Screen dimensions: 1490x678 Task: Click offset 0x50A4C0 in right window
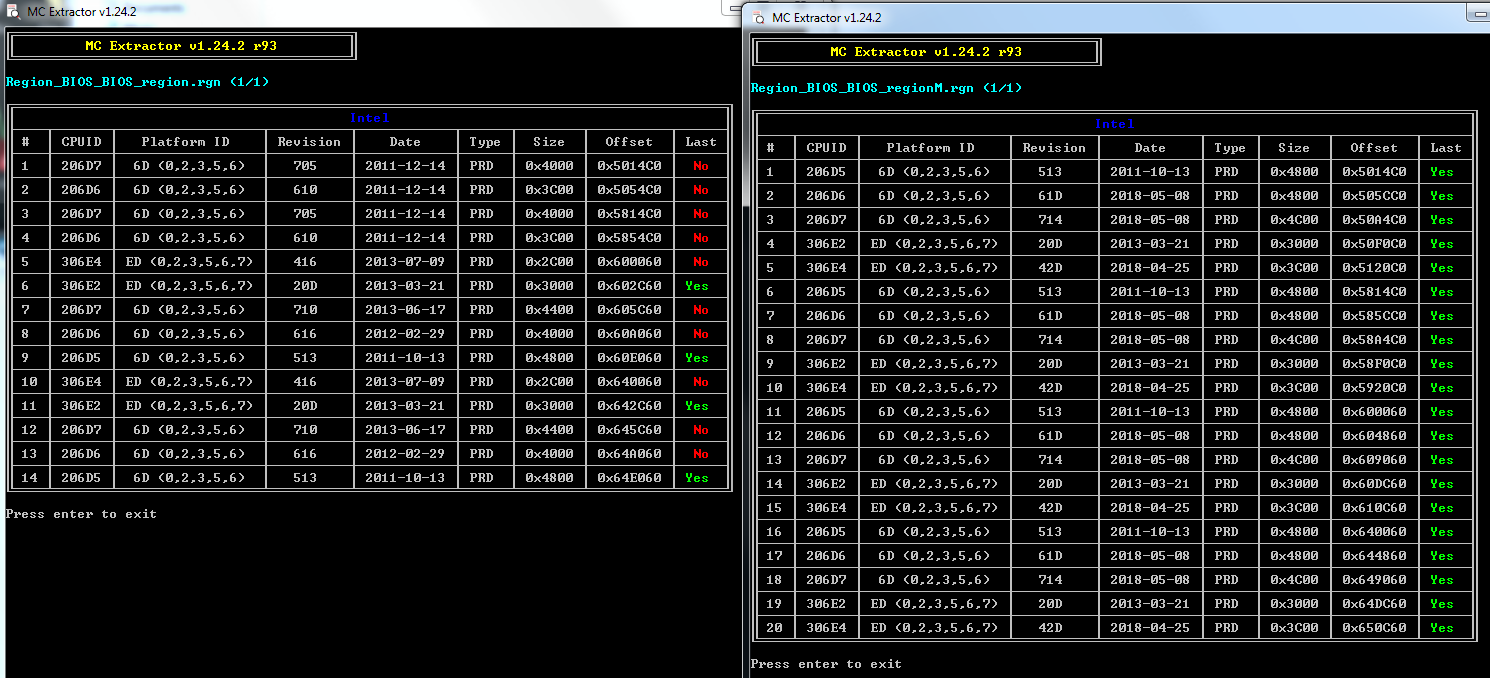[x=1374, y=220]
